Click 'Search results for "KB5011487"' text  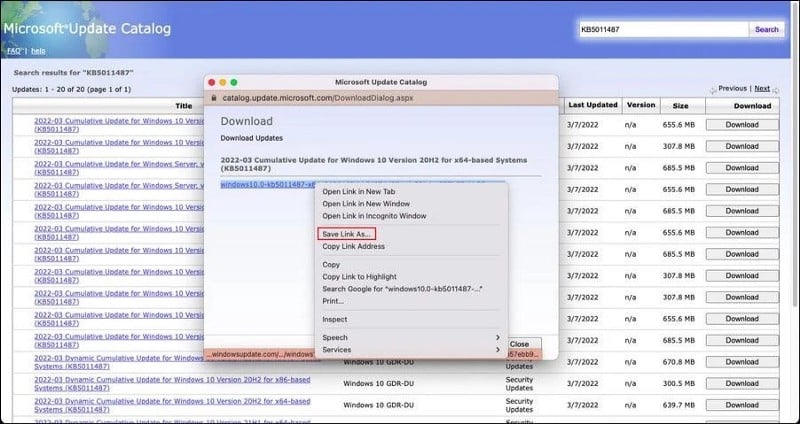73,73
